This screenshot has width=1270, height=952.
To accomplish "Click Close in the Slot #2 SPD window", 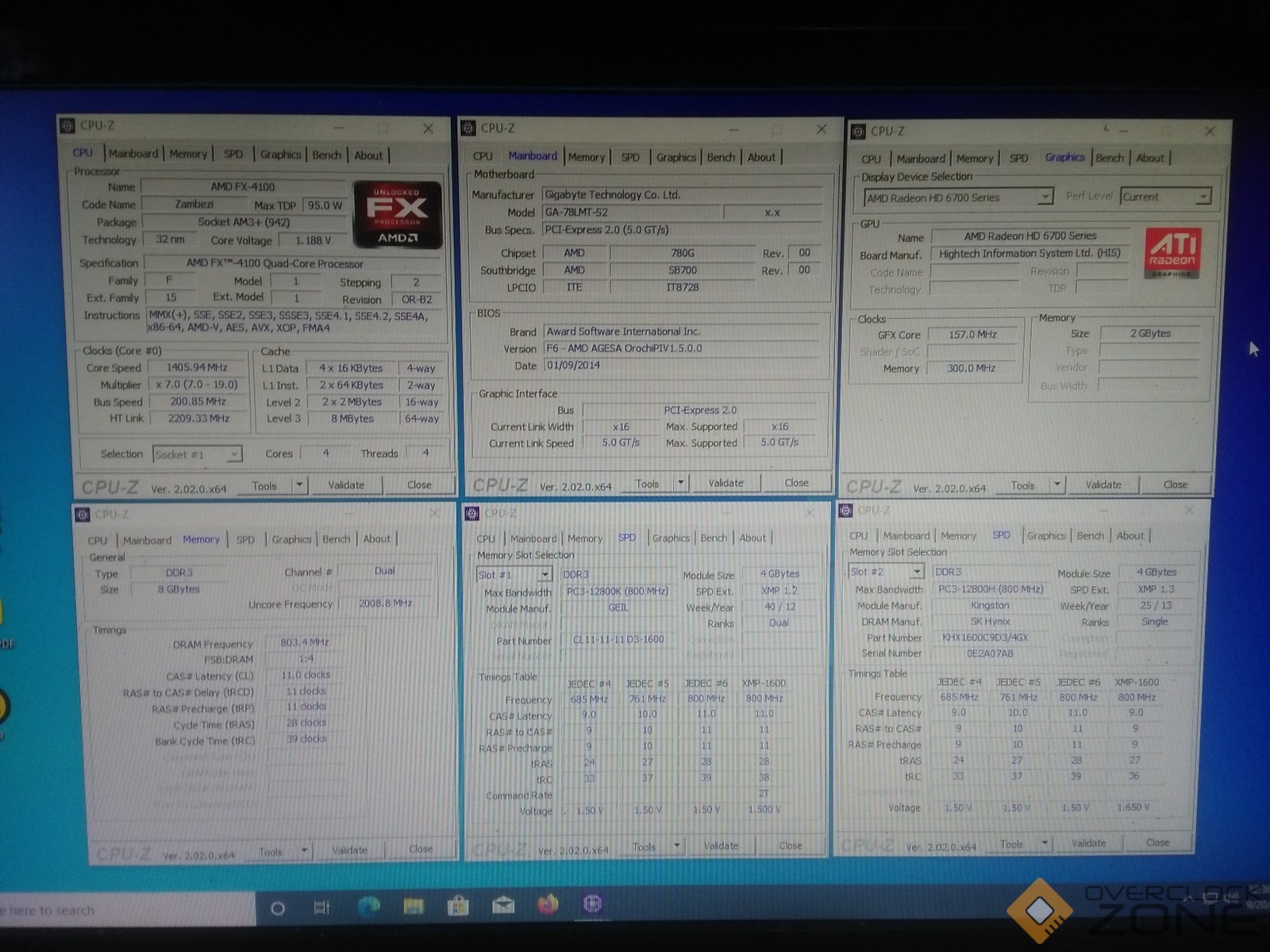I will tap(1157, 843).
